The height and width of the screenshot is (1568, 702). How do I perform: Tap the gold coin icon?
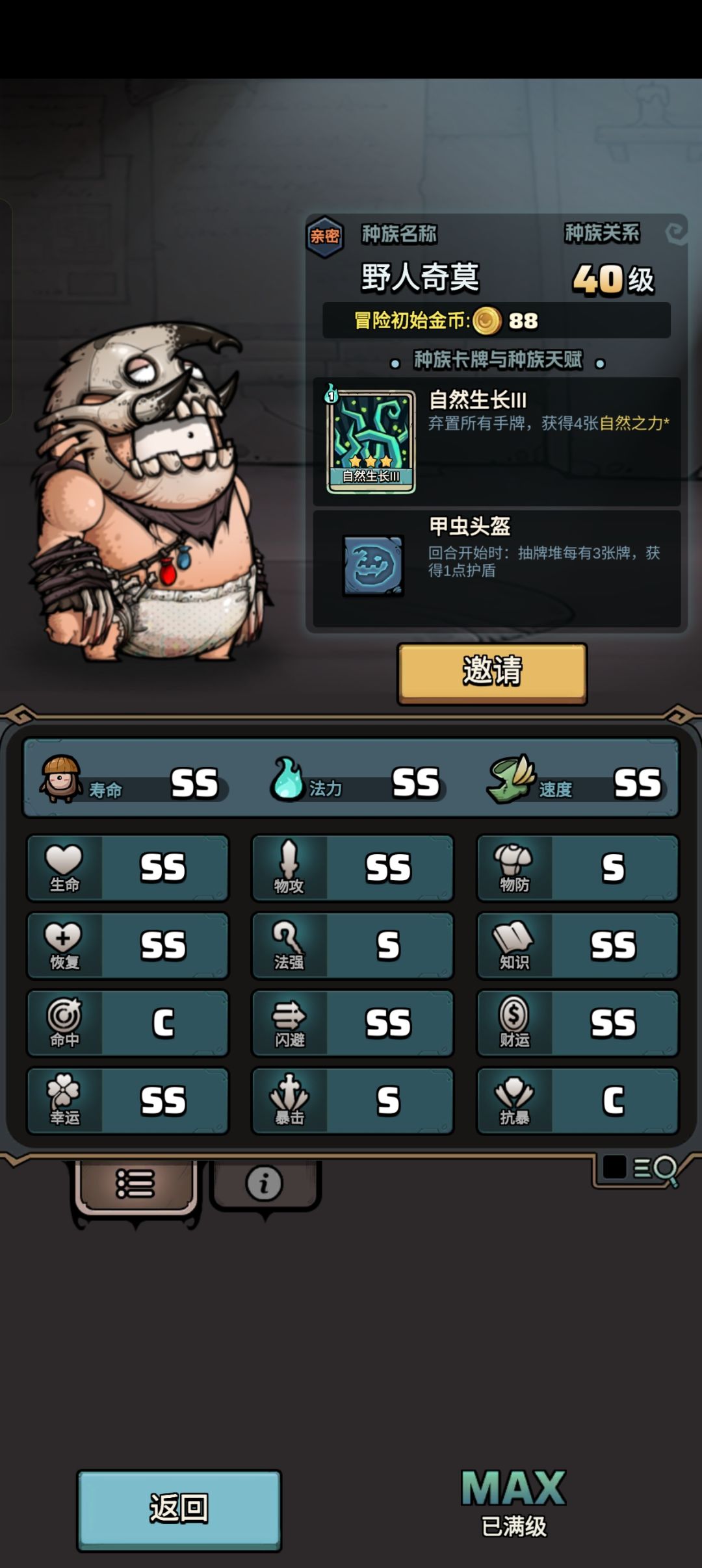coord(487,321)
